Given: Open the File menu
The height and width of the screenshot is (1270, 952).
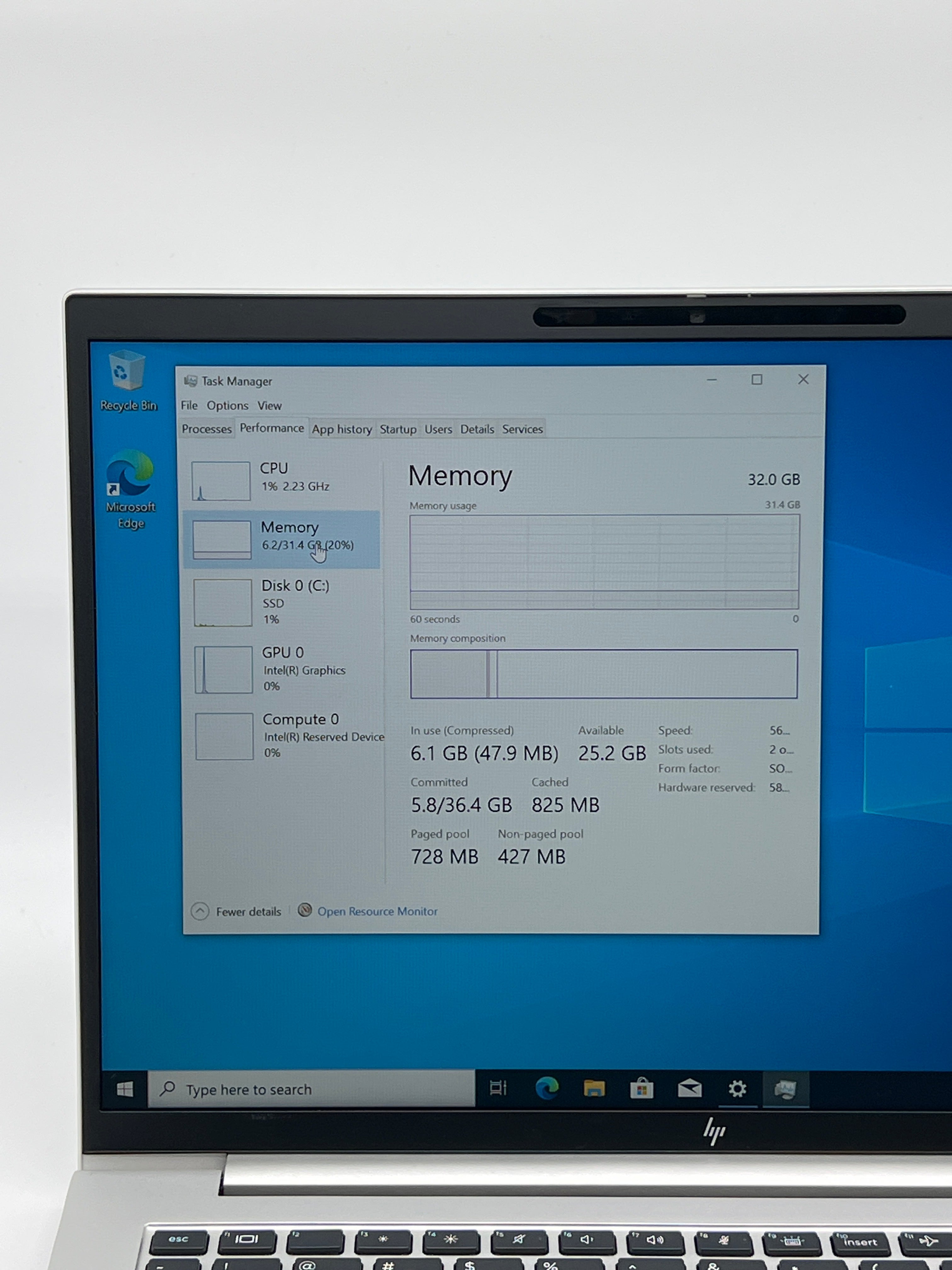Looking at the screenshot, I should click(189, 405).
